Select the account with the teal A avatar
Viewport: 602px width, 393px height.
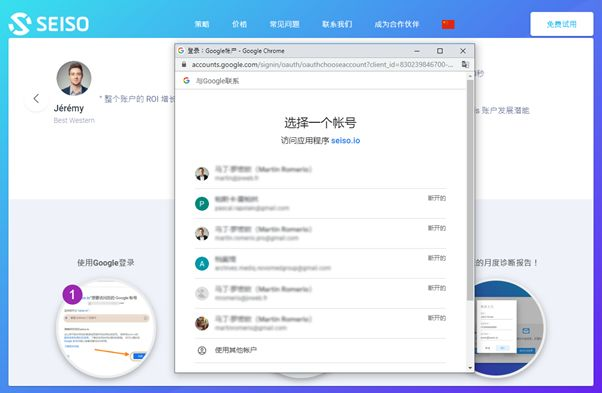(x=320, y=264)
